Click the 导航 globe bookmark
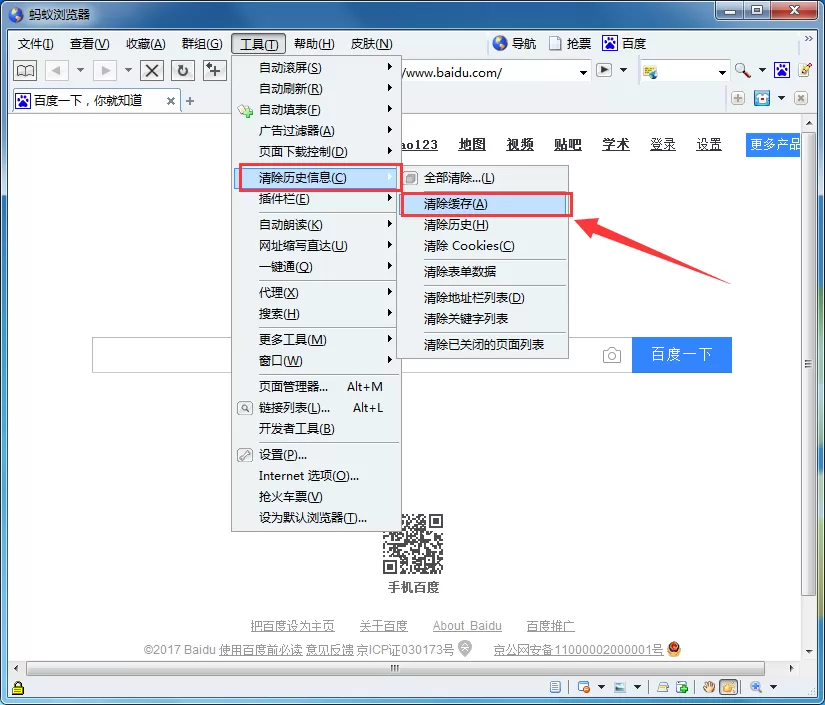The height and width of the screenshot is (705, 825). (x=514, y=44)
